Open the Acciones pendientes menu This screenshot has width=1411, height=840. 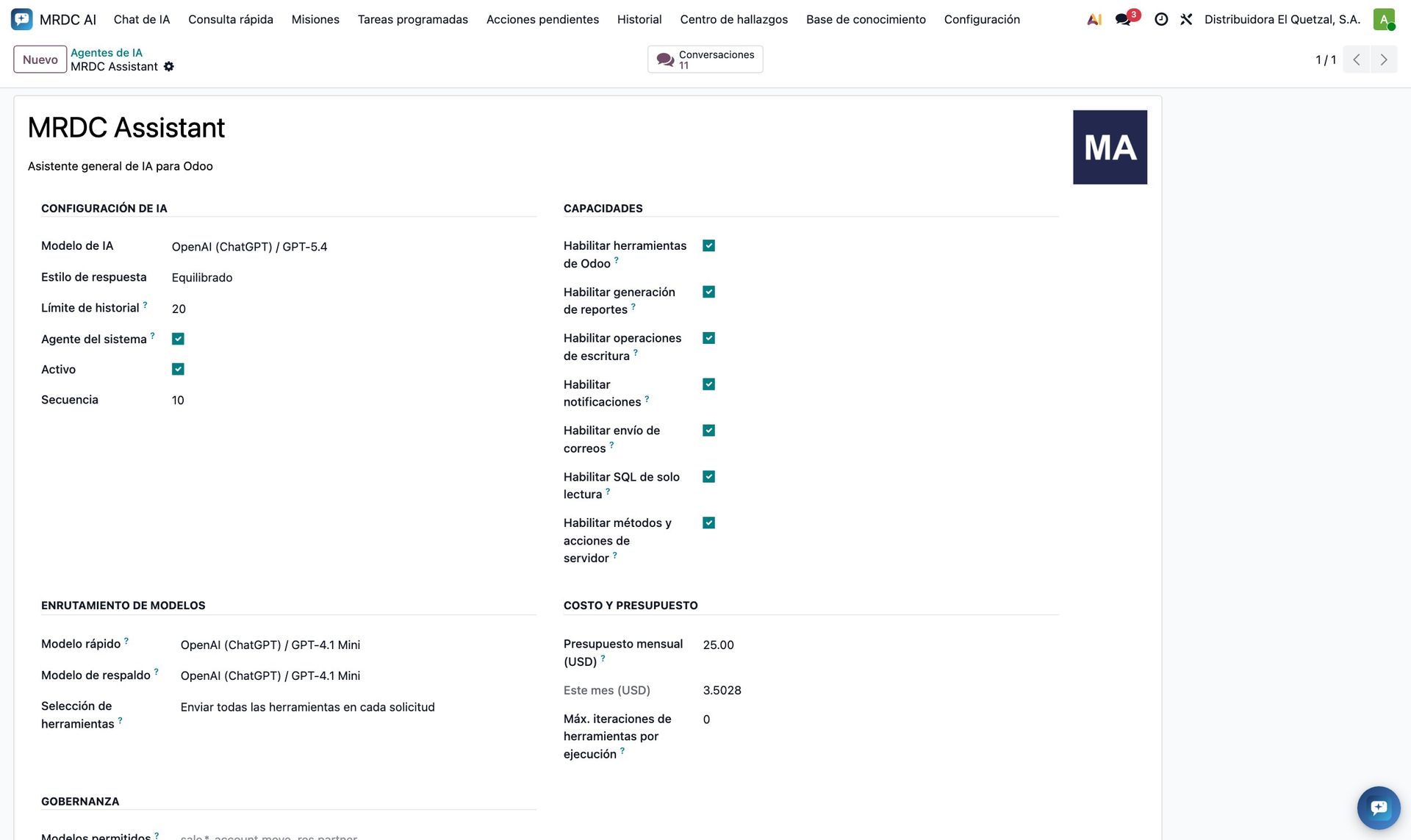[x=542, y=20]
